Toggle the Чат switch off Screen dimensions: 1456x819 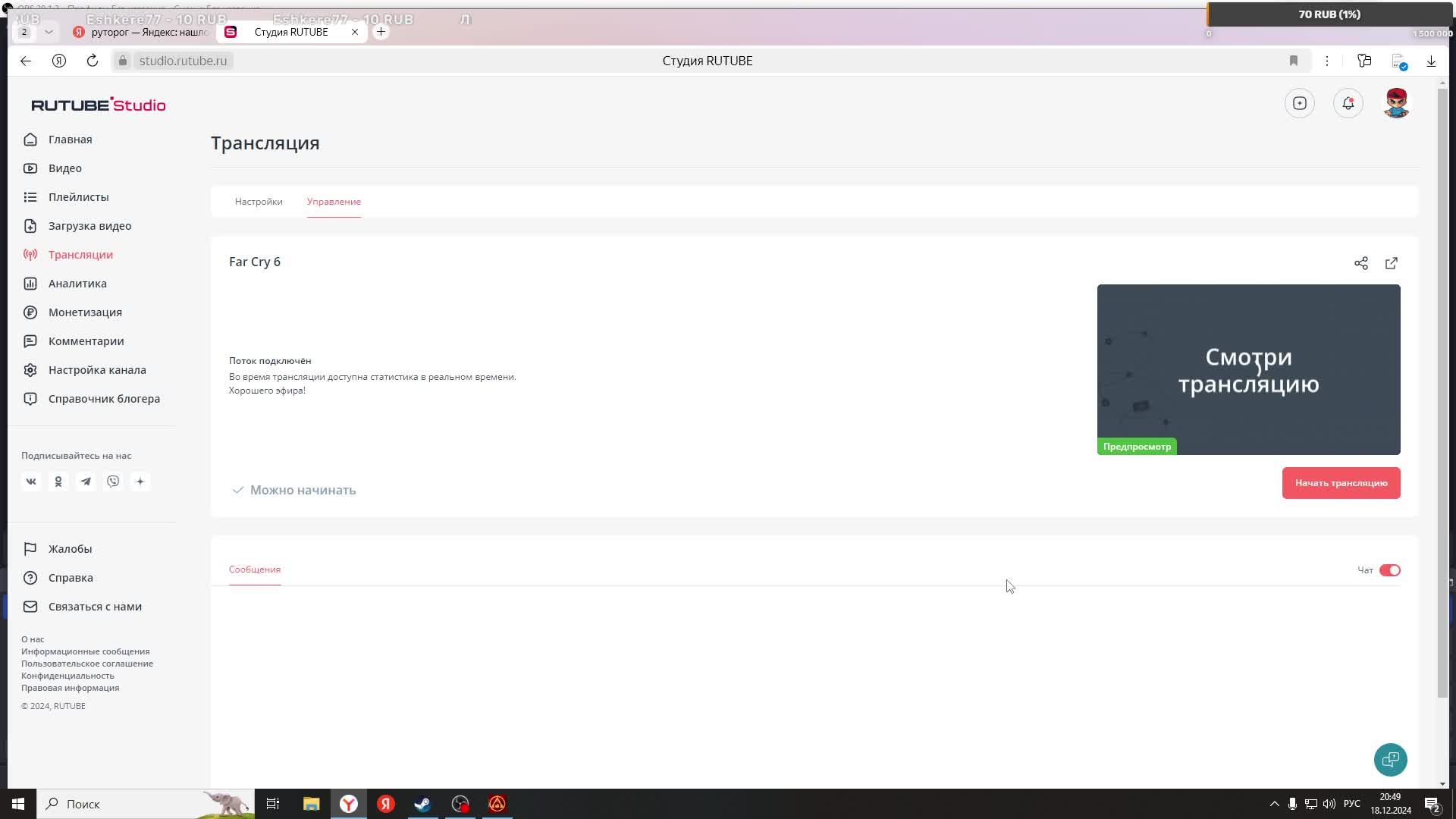click(x=1389, y=570)
